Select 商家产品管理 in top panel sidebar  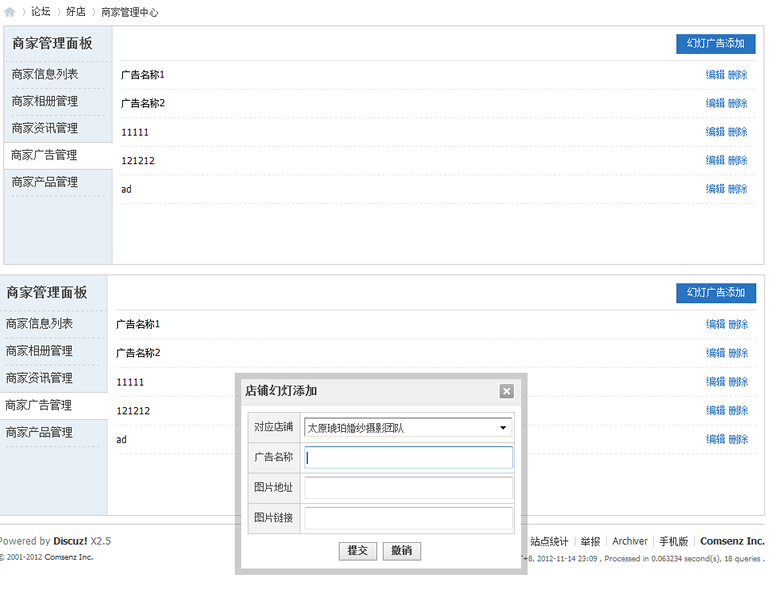click(x=45, y=182)
